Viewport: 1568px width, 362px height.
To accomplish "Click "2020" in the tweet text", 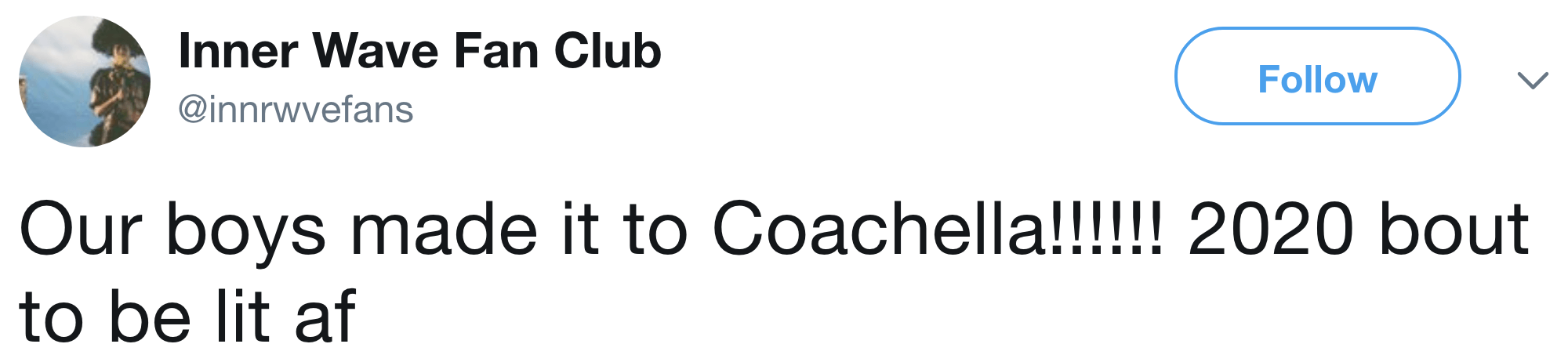I will point(1270,230).
